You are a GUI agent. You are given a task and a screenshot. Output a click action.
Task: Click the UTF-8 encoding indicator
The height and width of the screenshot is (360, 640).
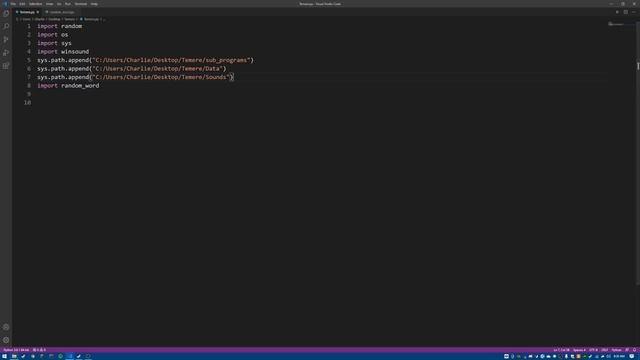pos(593,350)
